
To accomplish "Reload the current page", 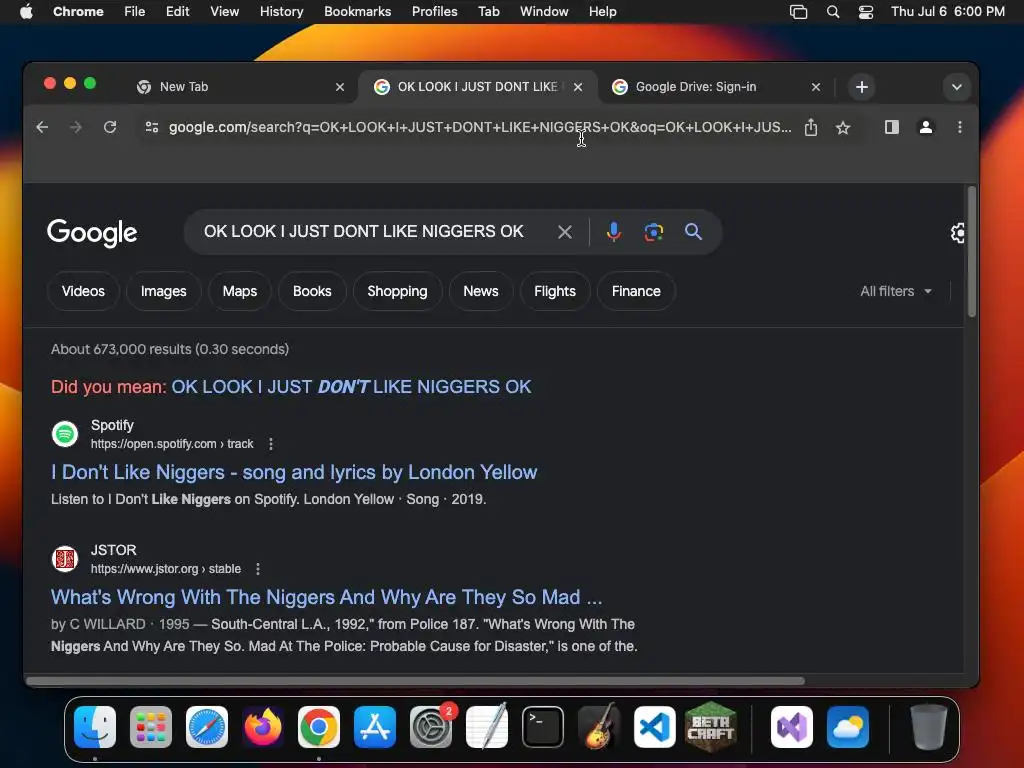I will [x=110, y=127].
